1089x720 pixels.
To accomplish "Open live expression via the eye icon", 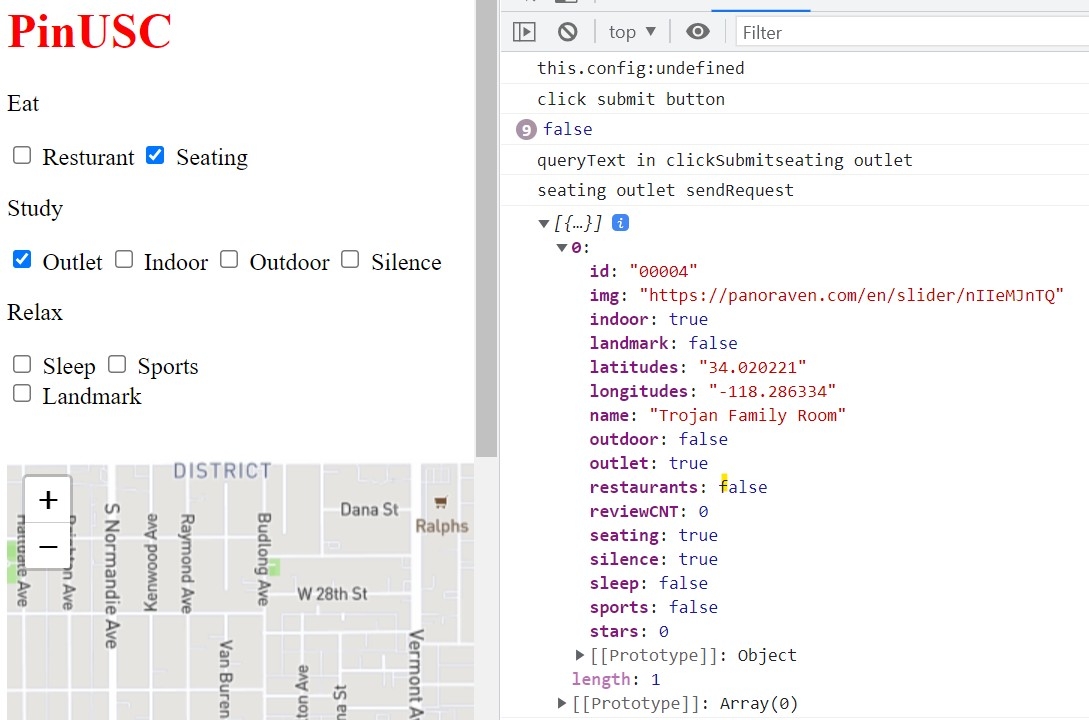I will pos(697,31).
